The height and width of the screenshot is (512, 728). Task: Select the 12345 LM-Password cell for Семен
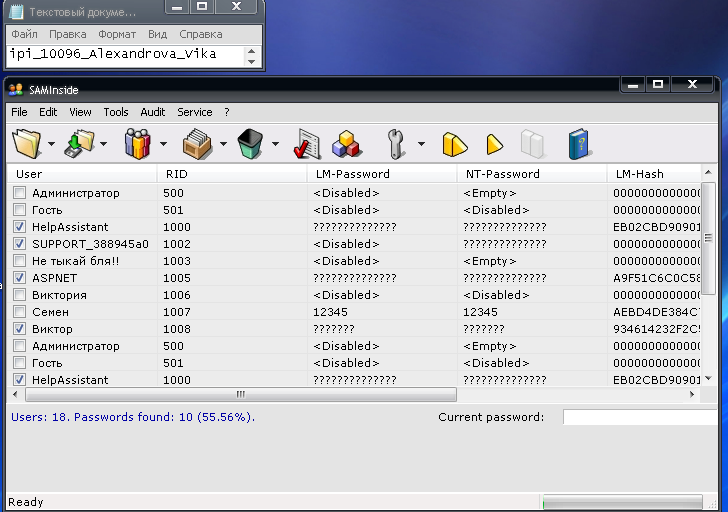tap(330, 312)
